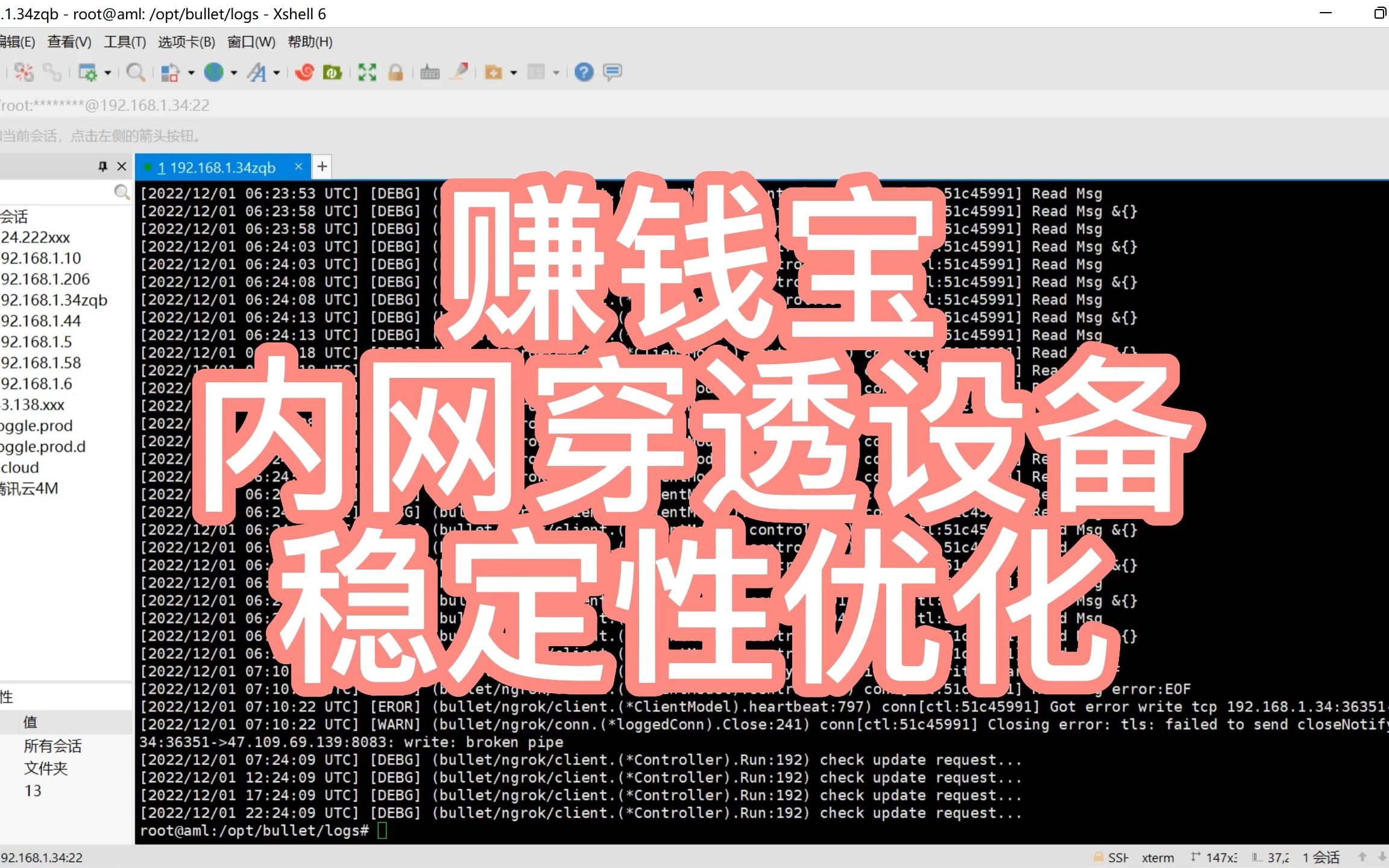Click the 147x terminal size status entry

[x=1214, y=857]
